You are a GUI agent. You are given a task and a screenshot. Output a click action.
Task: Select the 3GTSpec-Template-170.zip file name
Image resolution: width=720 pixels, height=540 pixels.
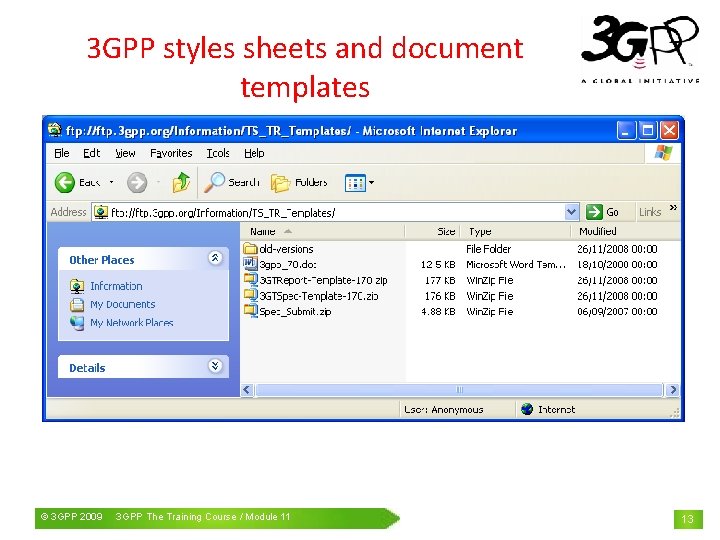tap(319, 296)
